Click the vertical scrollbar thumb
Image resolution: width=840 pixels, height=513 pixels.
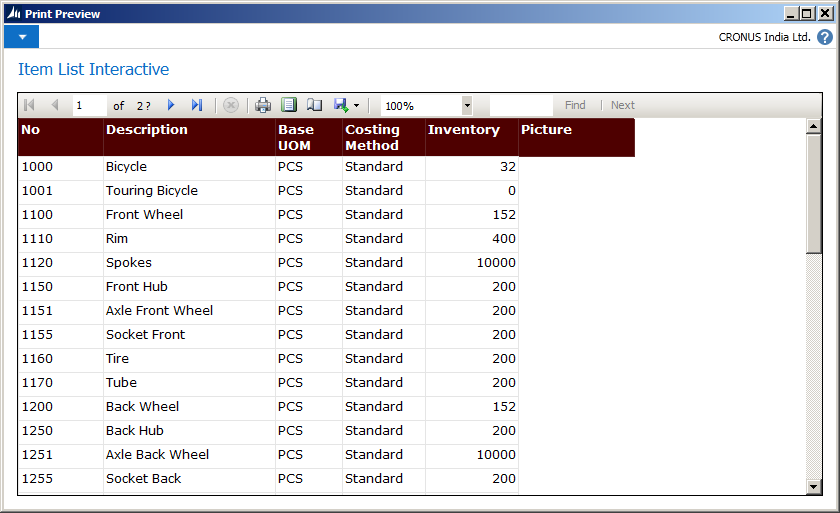tap(813, 194)
